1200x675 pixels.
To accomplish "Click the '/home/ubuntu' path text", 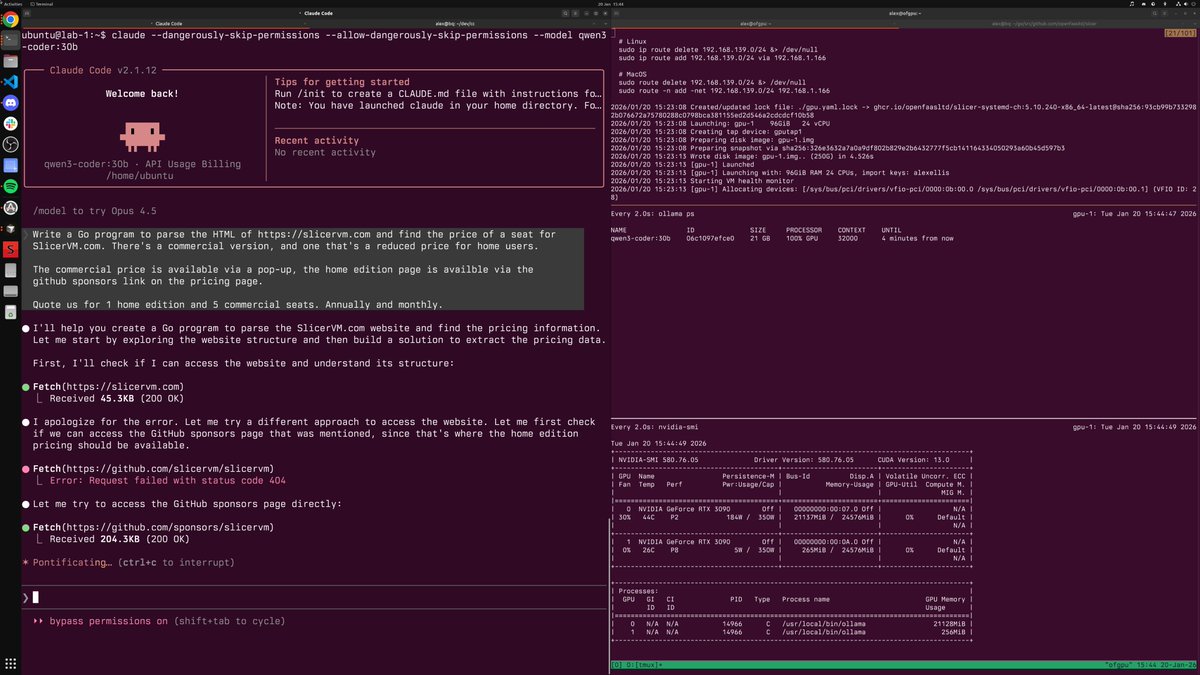I will click(x=142, y=177).
